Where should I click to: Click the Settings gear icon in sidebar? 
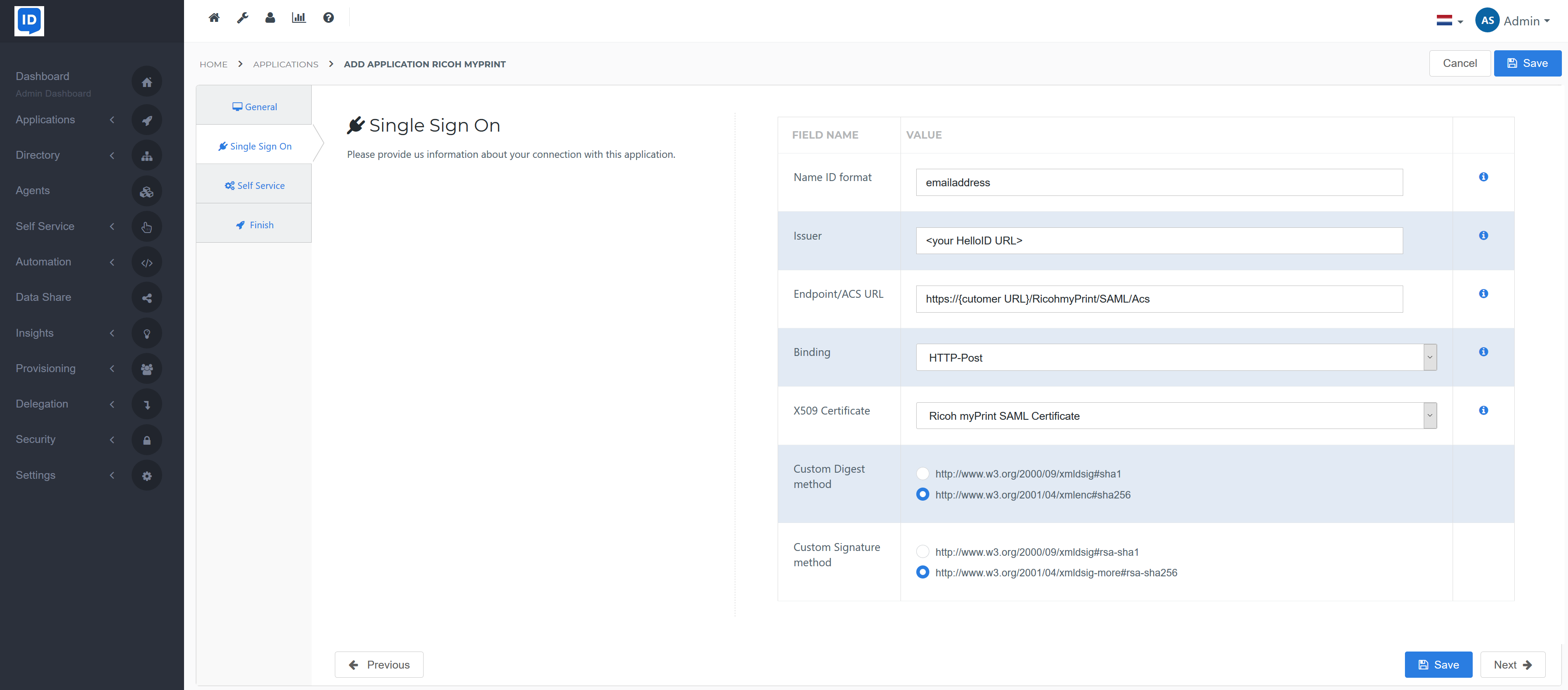pyautogui.click(x=147, y=476)
